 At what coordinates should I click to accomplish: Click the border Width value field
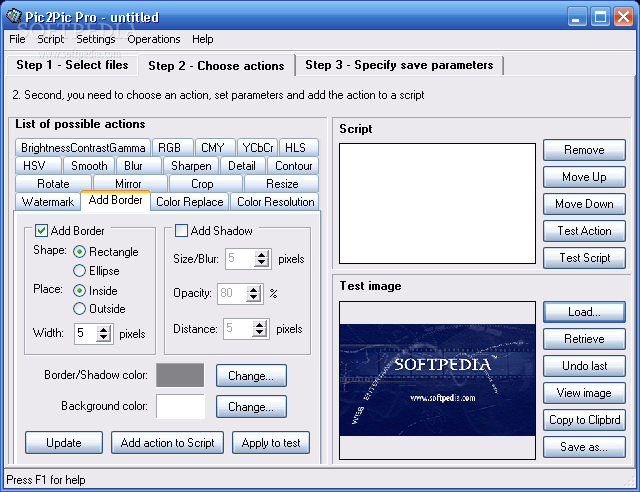(x=86, y=334)
